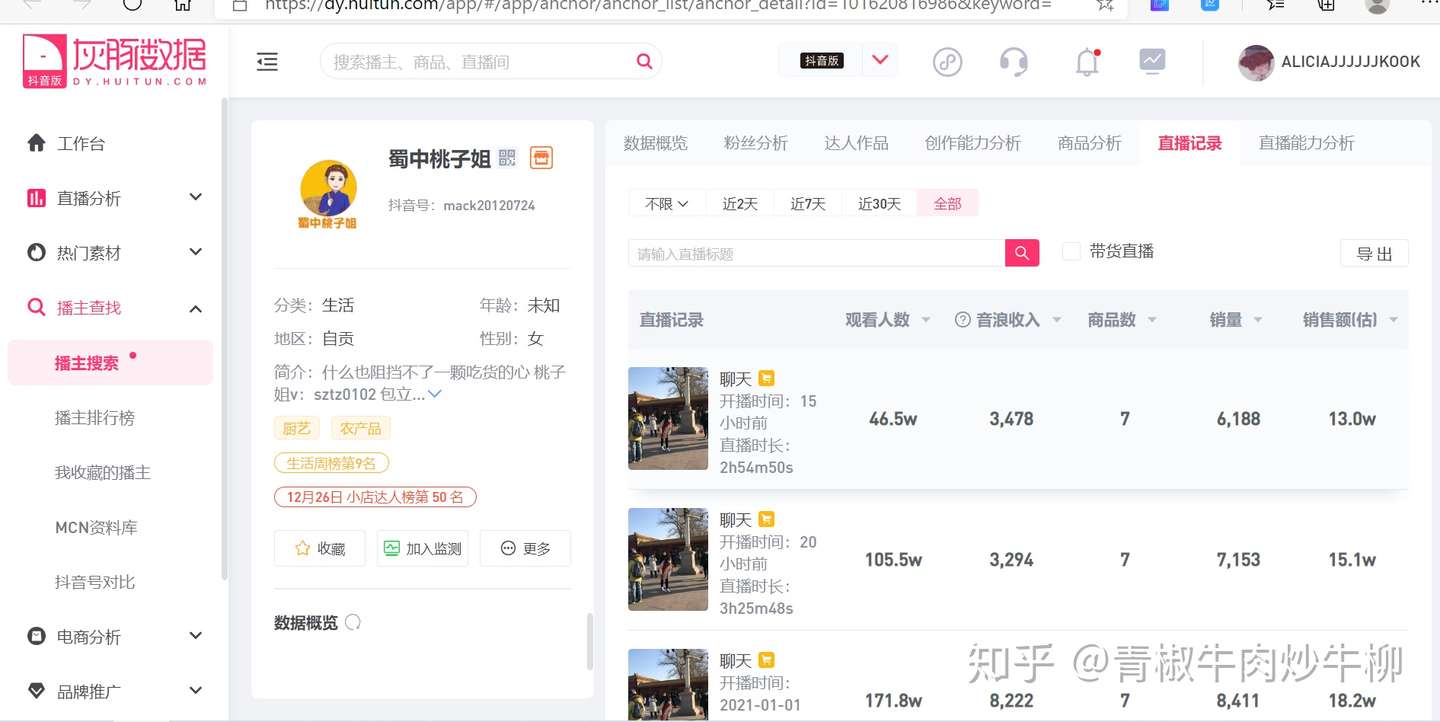Click the 更多 button

click(525, 548)
